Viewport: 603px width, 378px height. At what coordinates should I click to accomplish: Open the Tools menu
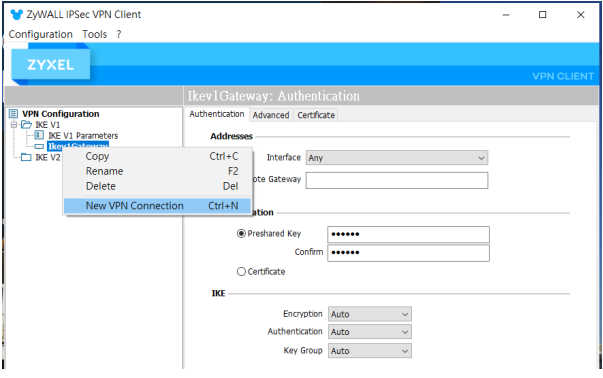point(95,34)
